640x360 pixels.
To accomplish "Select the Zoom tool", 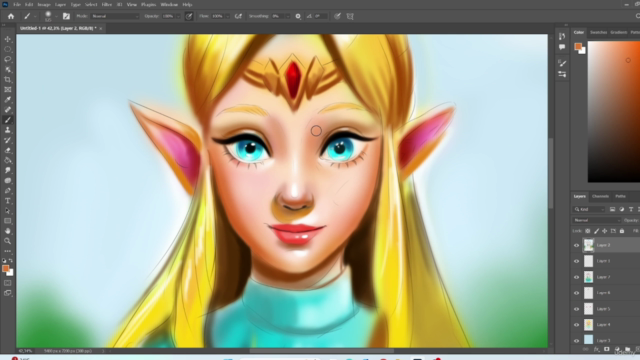I will pos(7,241).
